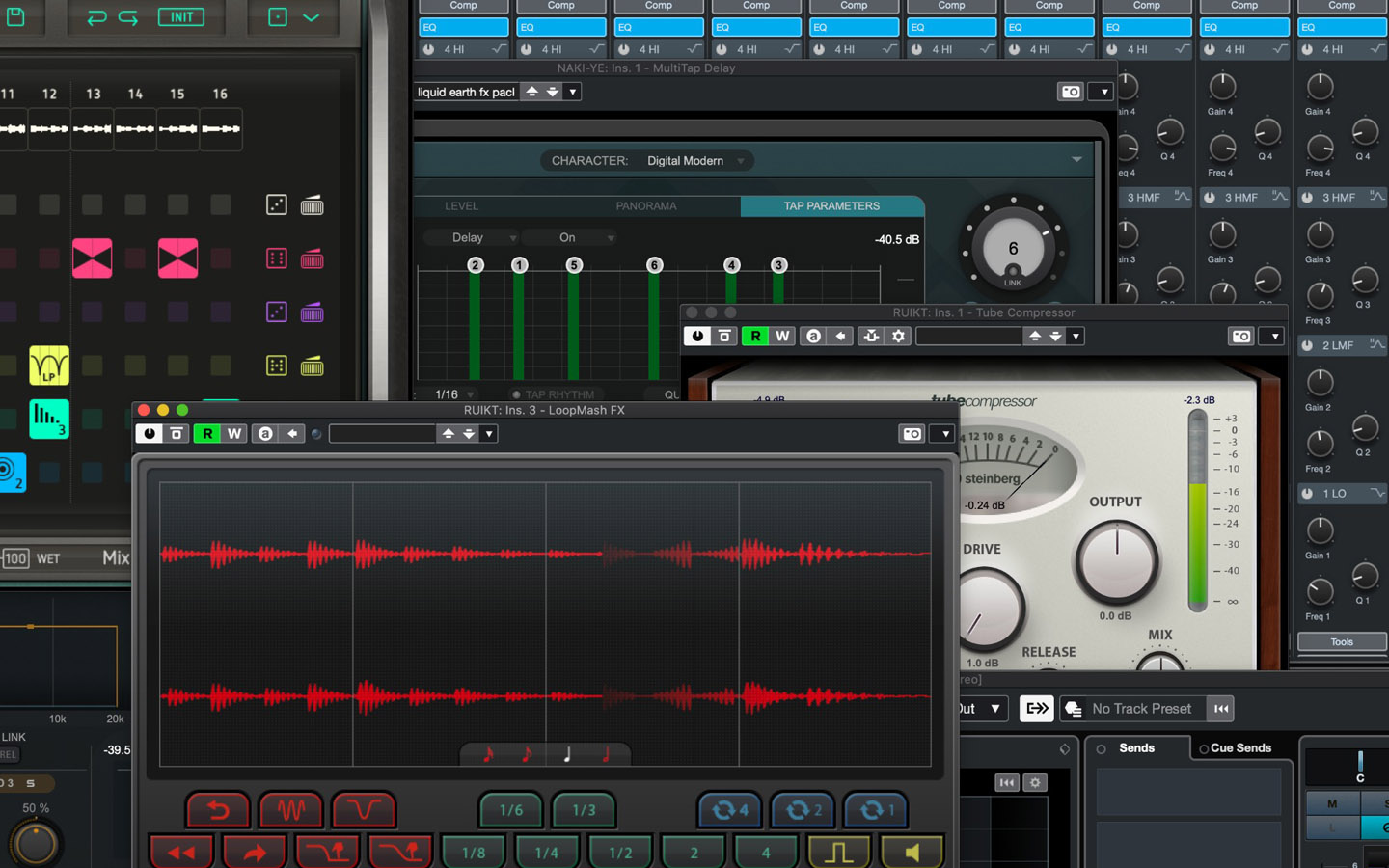Select tap handle 6 in the MultiTap Delay graph

tap(654, 265)
